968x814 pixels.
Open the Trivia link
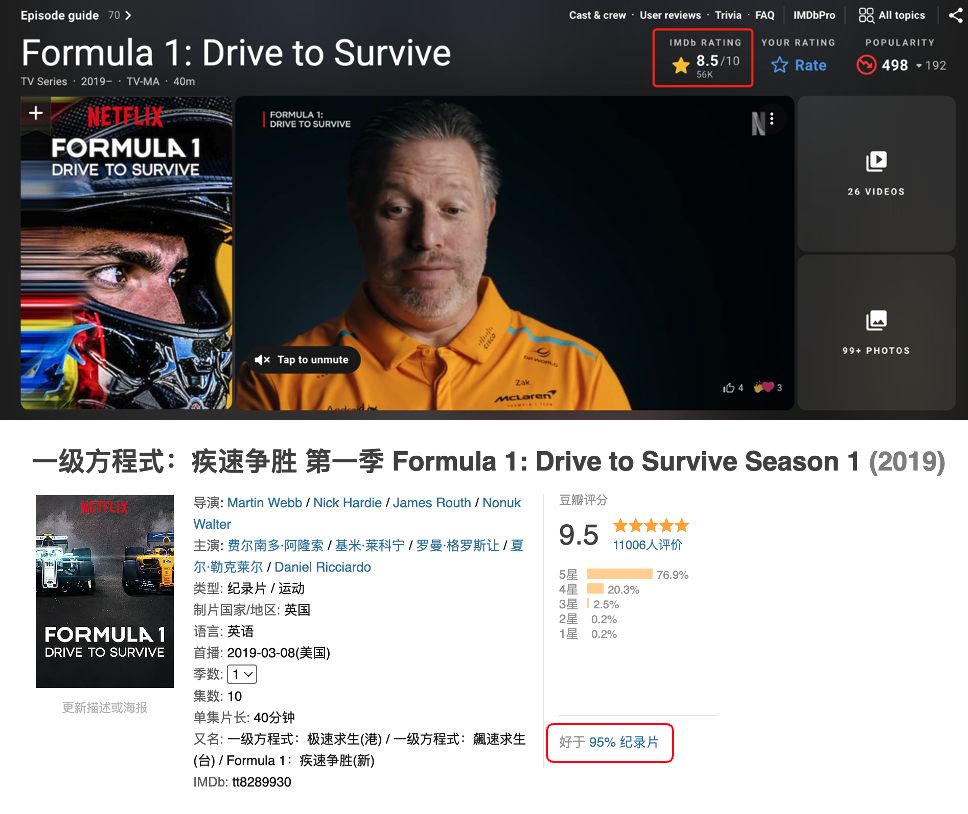click(x=728, y=15)
